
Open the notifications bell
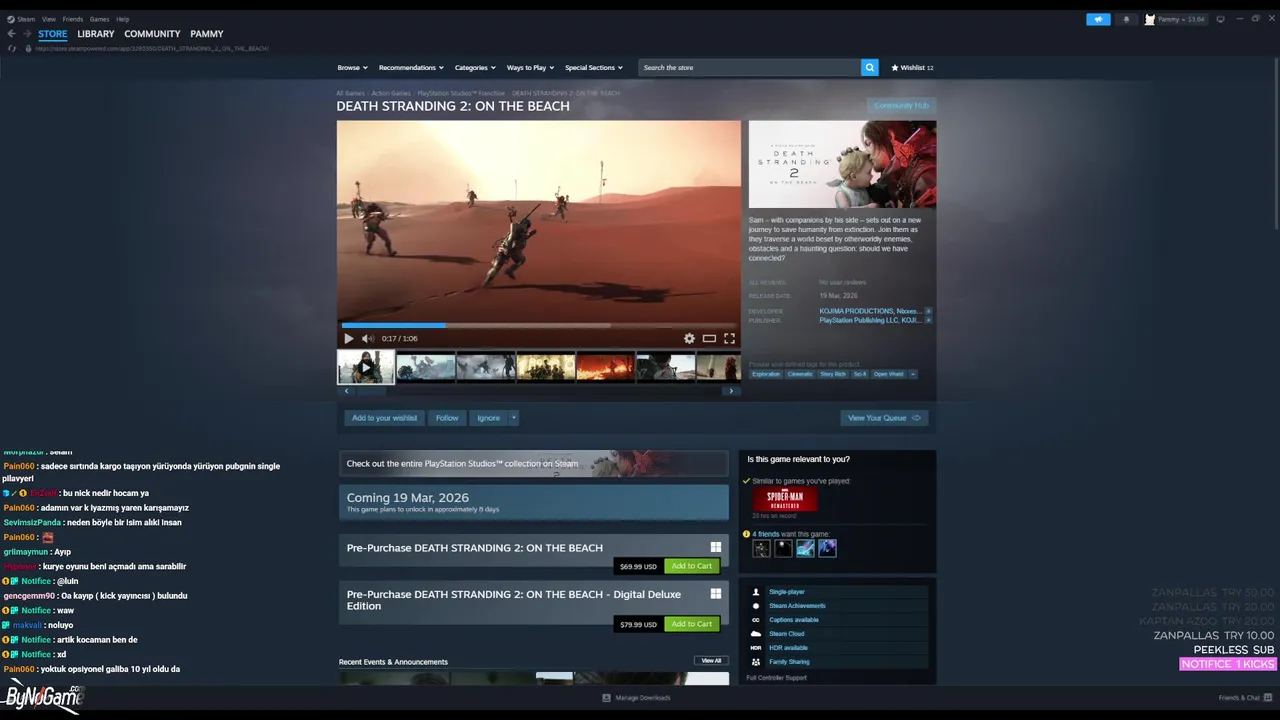tap(1126, 19)
